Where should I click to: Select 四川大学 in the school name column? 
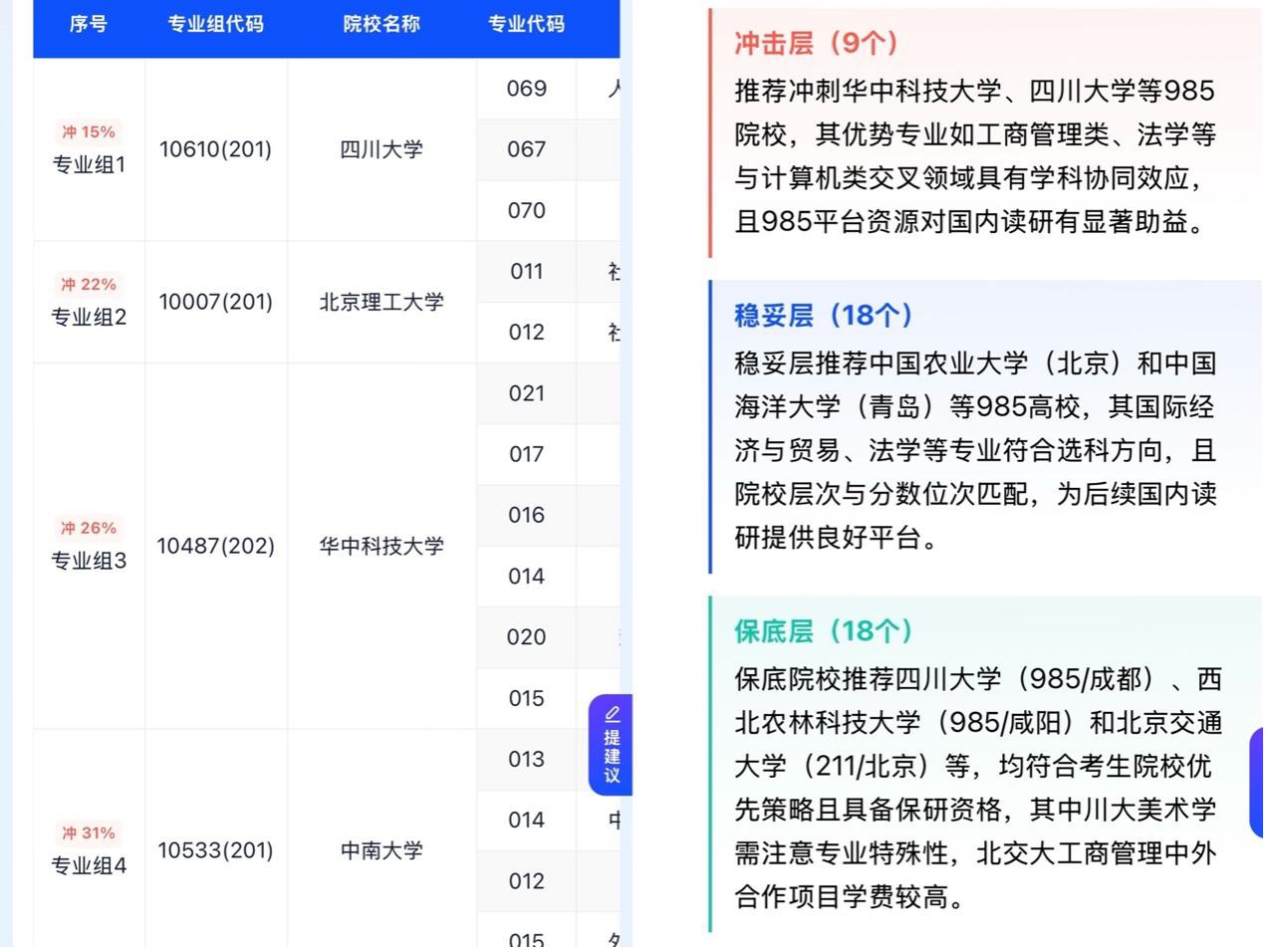(381, 149)
